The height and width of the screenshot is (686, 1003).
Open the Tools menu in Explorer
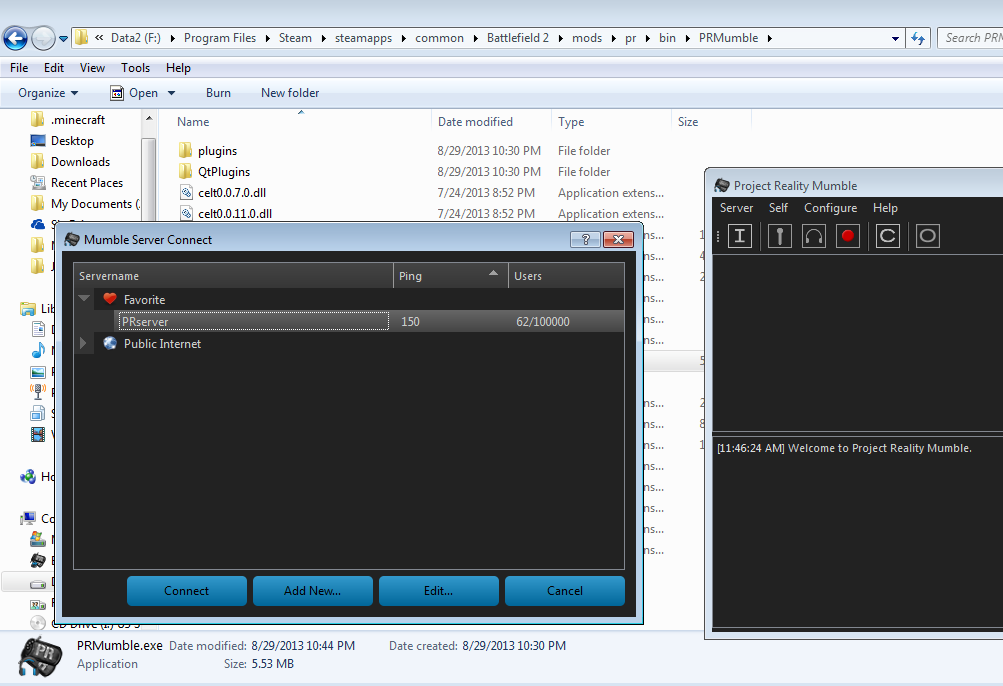click(136, 68)
